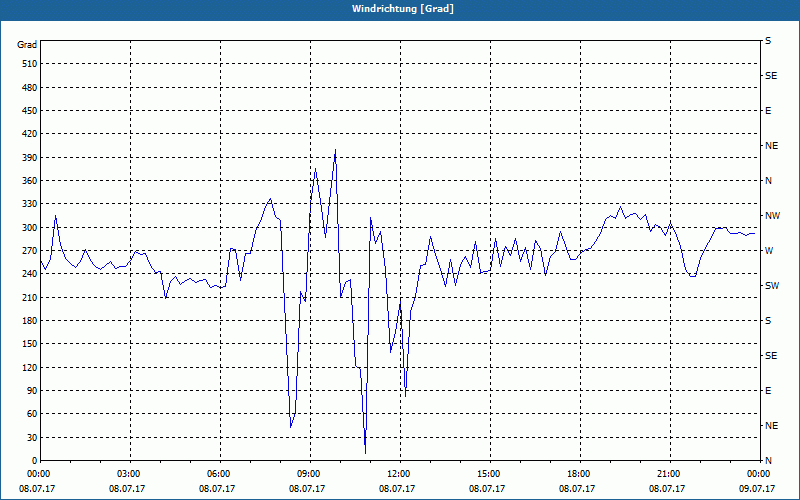Select the 08.07.17 date under 06:00
Viewport: 800px width, 500px height.
pyautogui.click(x=217, y=489)
